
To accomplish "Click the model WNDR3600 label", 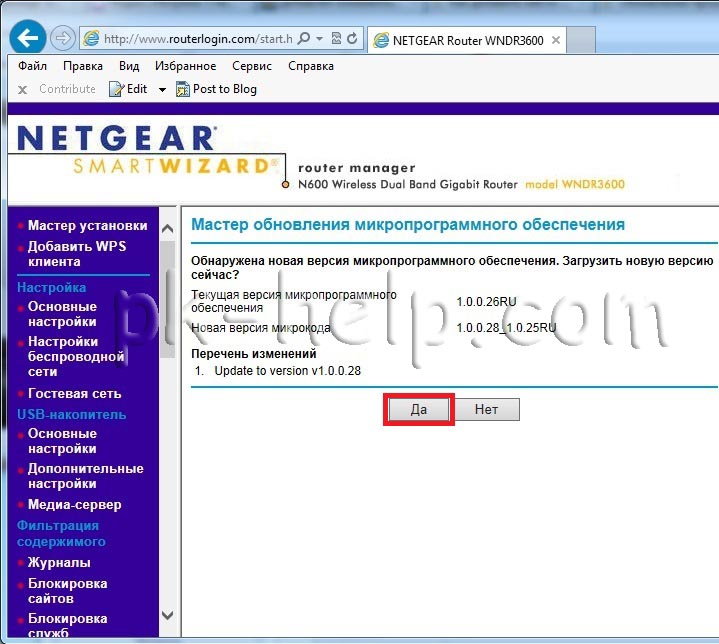I will 575,184.
